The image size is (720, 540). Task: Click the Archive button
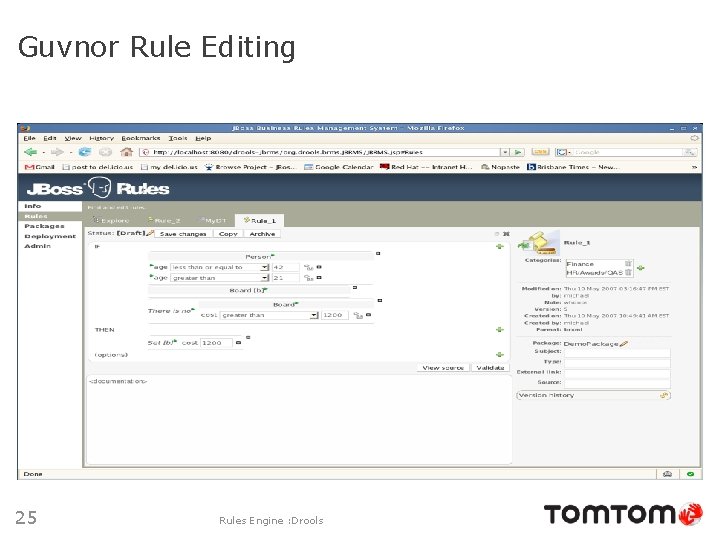click(x=262, y=234)
